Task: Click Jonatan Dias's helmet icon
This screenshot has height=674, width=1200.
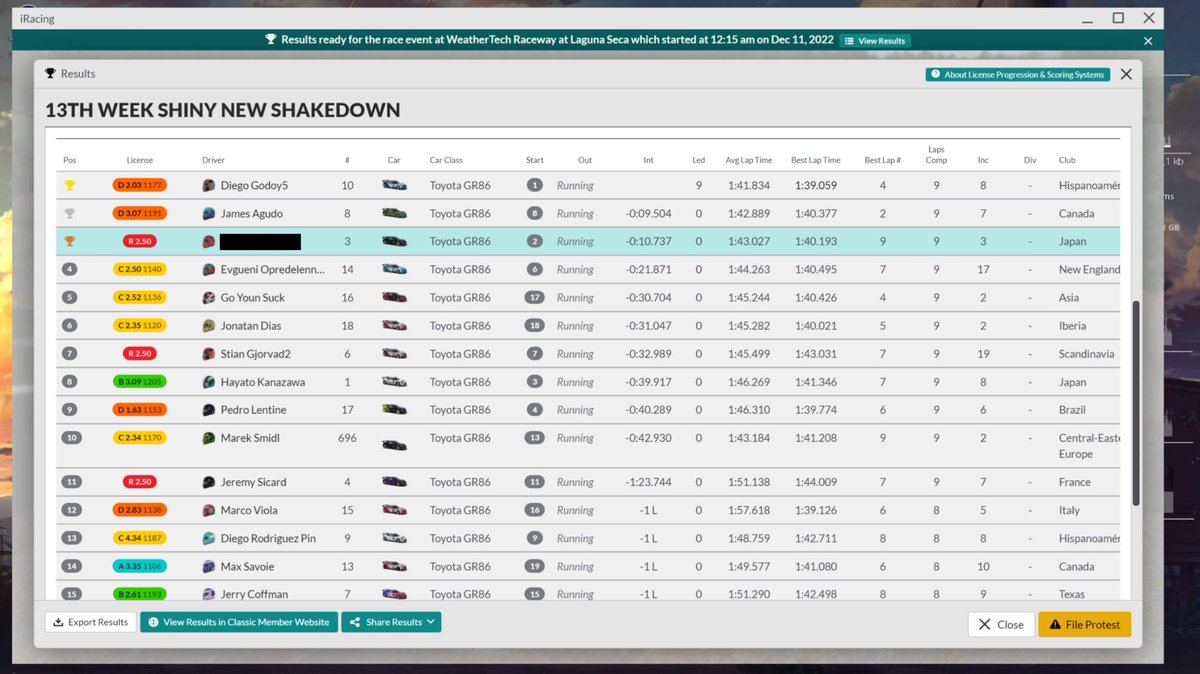Action: [x=209, y=325]
